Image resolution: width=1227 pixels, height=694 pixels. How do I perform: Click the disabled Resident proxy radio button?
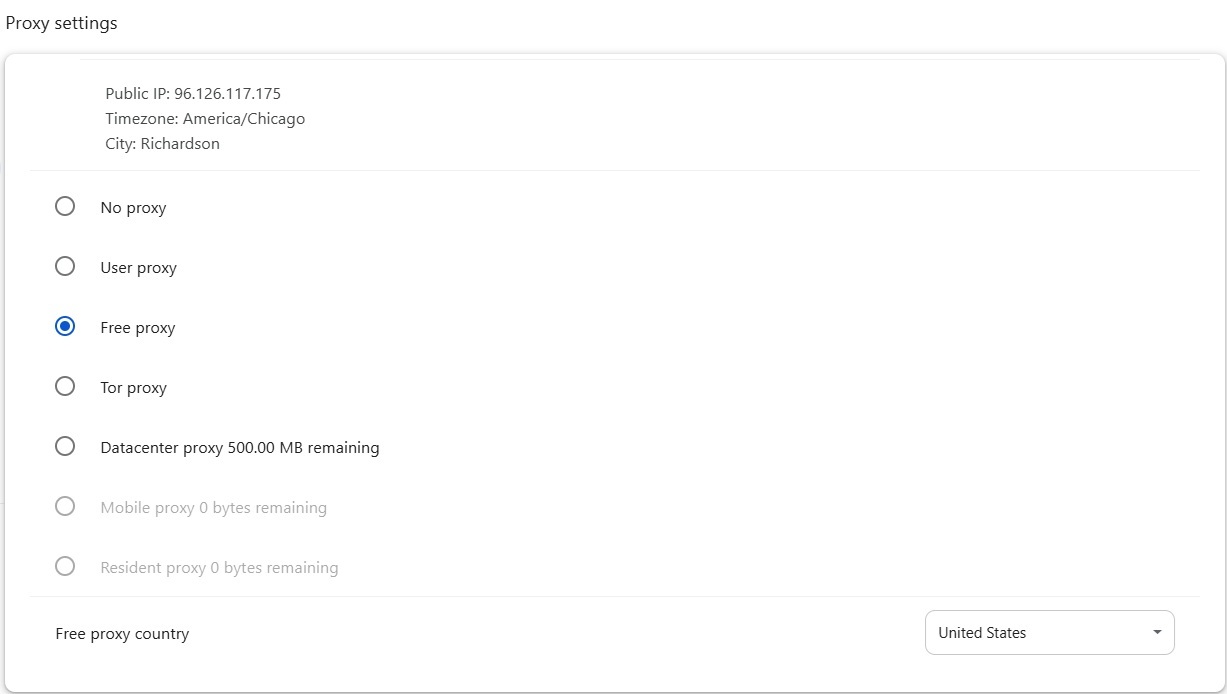(65, 567)
